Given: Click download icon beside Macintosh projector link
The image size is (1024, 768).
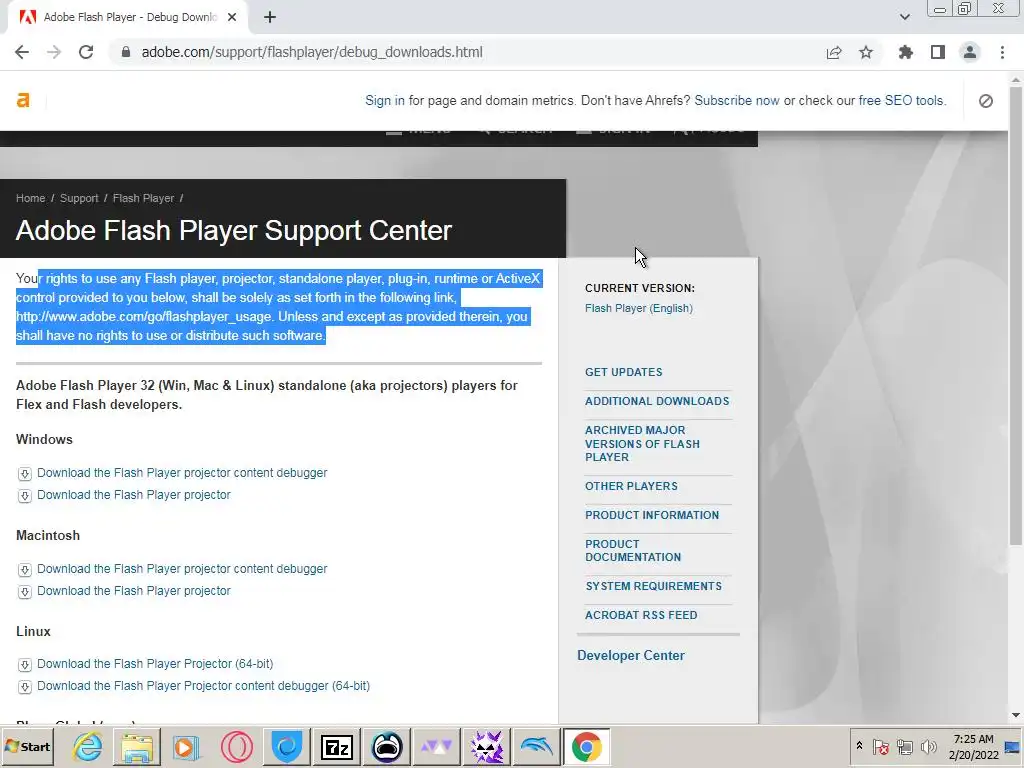Looking at the screenshot, I should (25, 592).
